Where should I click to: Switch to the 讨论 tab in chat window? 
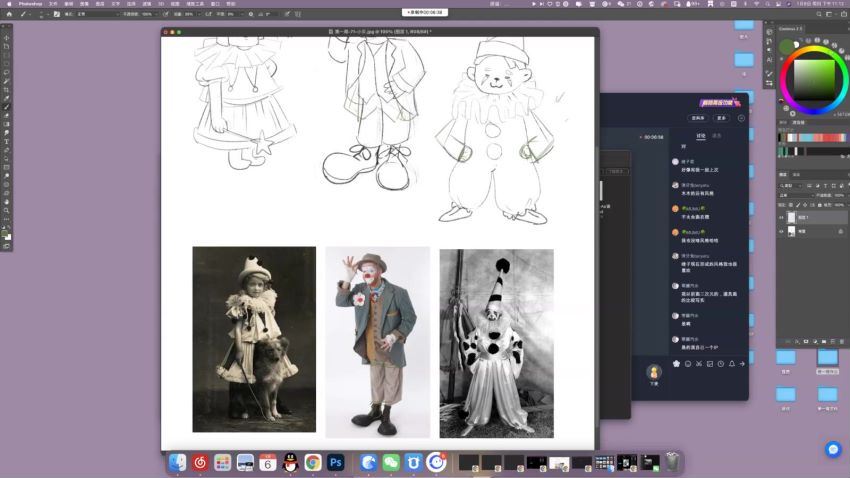click(x=701, y=135)
